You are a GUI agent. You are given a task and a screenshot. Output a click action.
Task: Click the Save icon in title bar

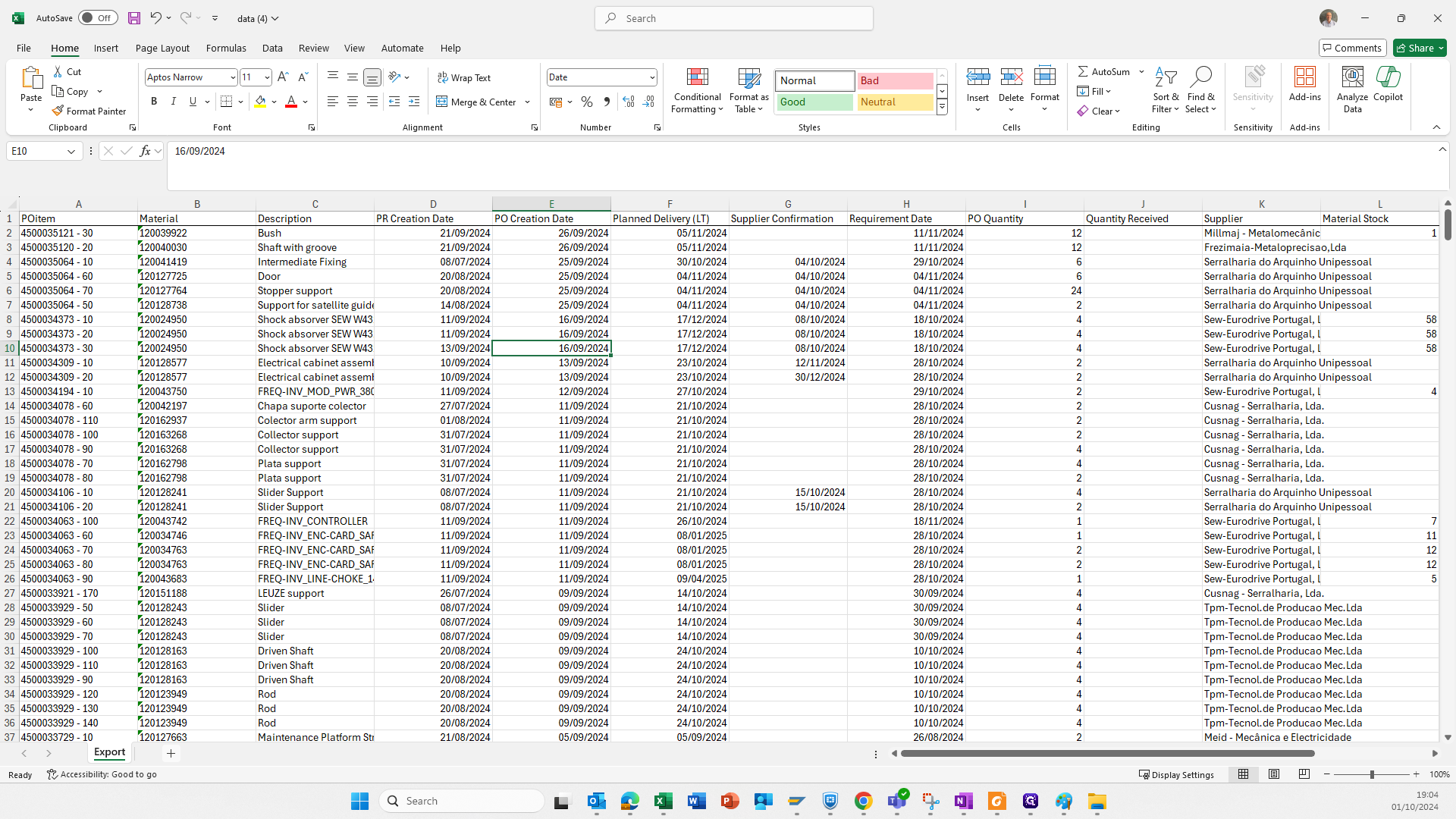pyautogui.click(x=134, y=18)
